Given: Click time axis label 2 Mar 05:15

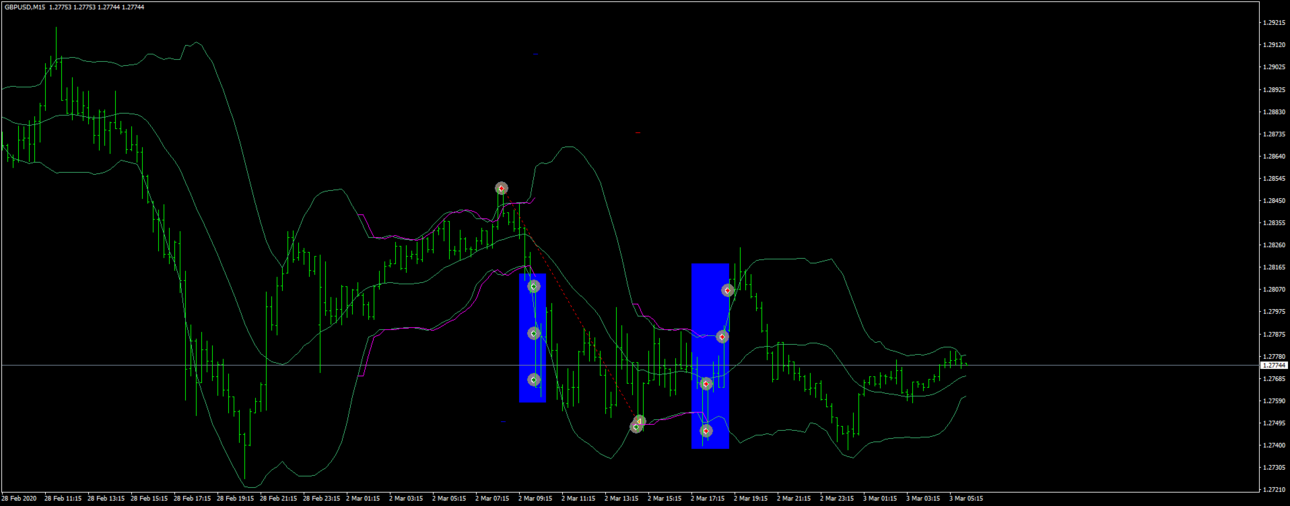Looking at the screenshot, I should point(450,498).
